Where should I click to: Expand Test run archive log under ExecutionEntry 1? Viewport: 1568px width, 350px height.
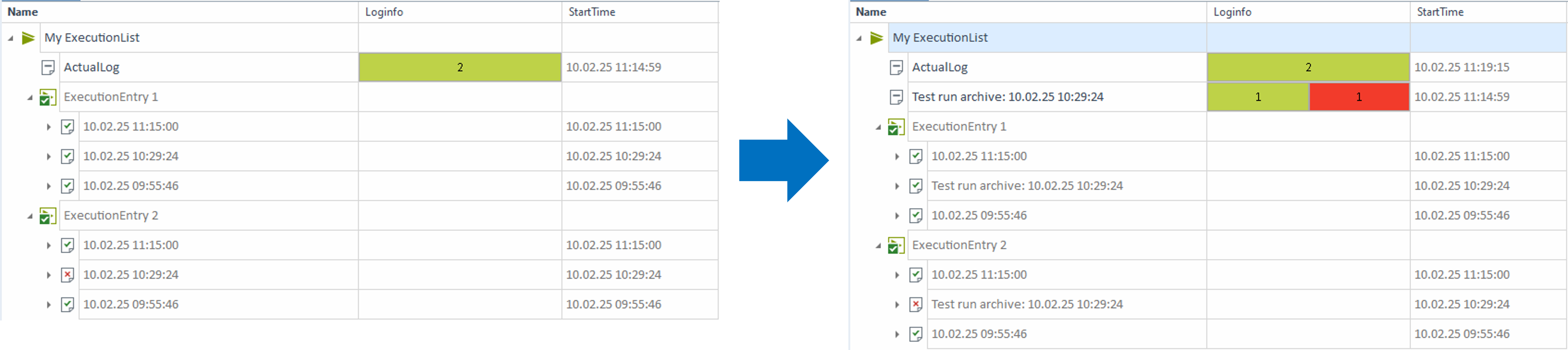coord(897,186)
